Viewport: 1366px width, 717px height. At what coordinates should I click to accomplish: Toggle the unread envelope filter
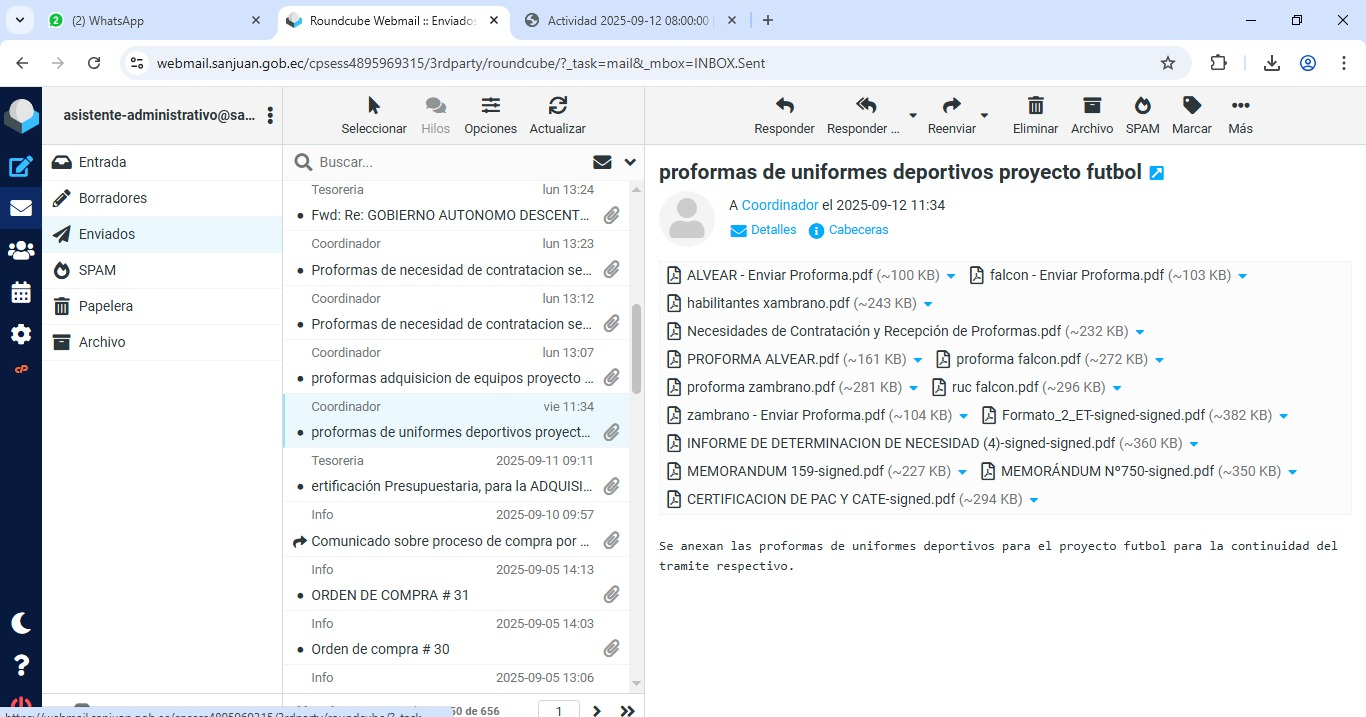click(x=602, y=162)
